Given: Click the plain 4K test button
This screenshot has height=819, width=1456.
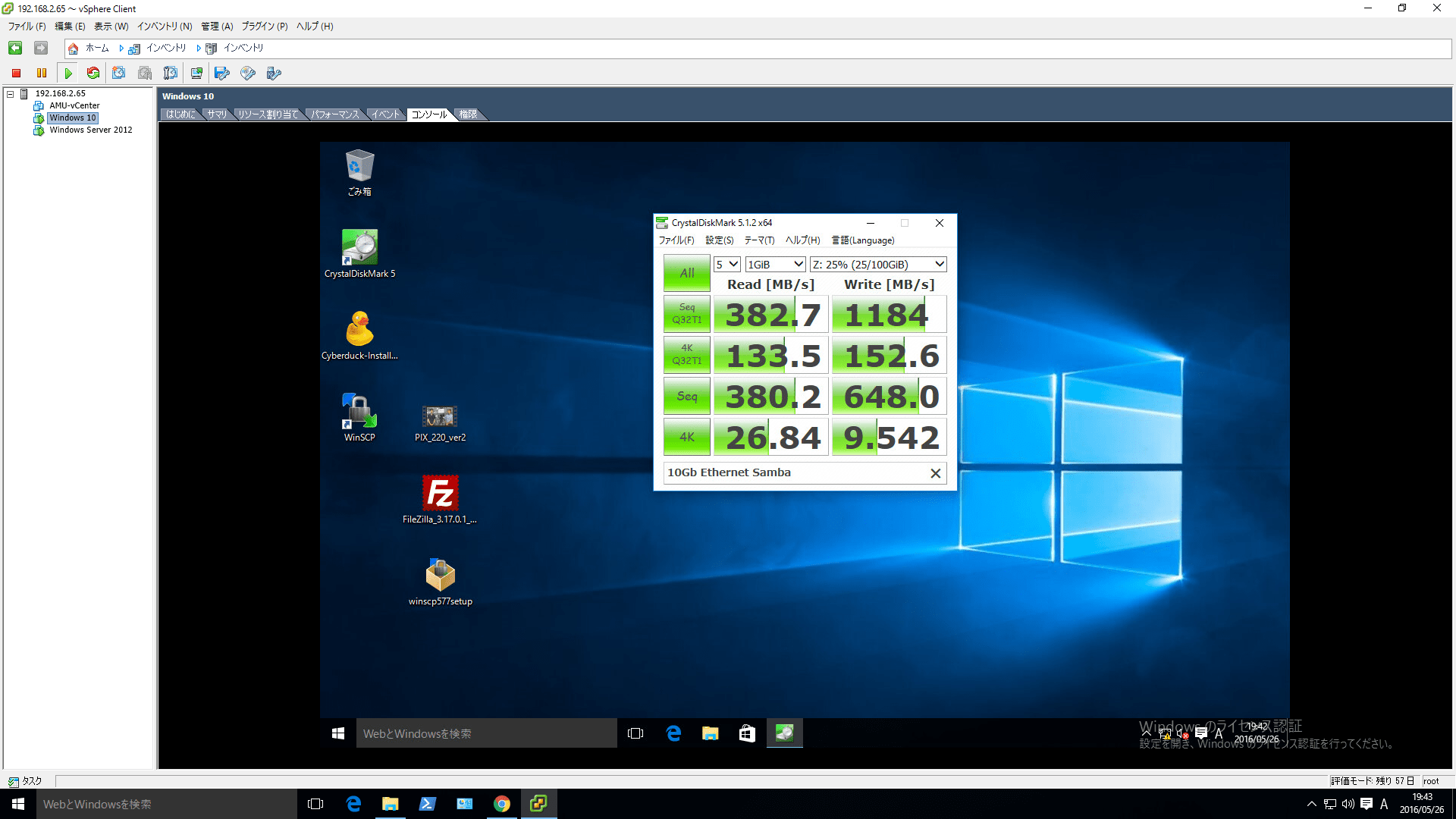Looking at the screenshot, I should click(687, 437).
